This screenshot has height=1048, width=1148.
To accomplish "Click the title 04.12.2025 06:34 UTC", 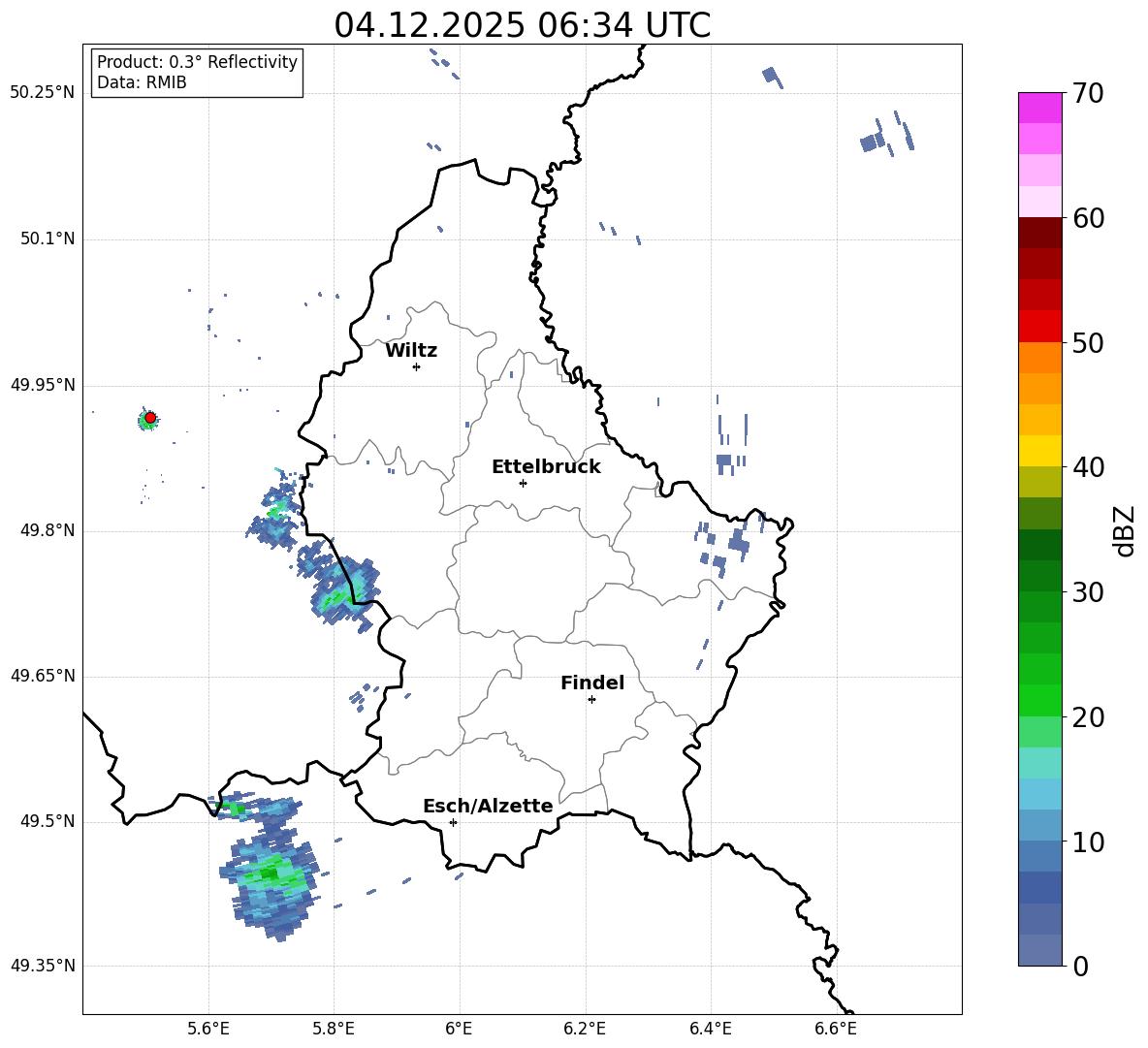I will [522, 25].
